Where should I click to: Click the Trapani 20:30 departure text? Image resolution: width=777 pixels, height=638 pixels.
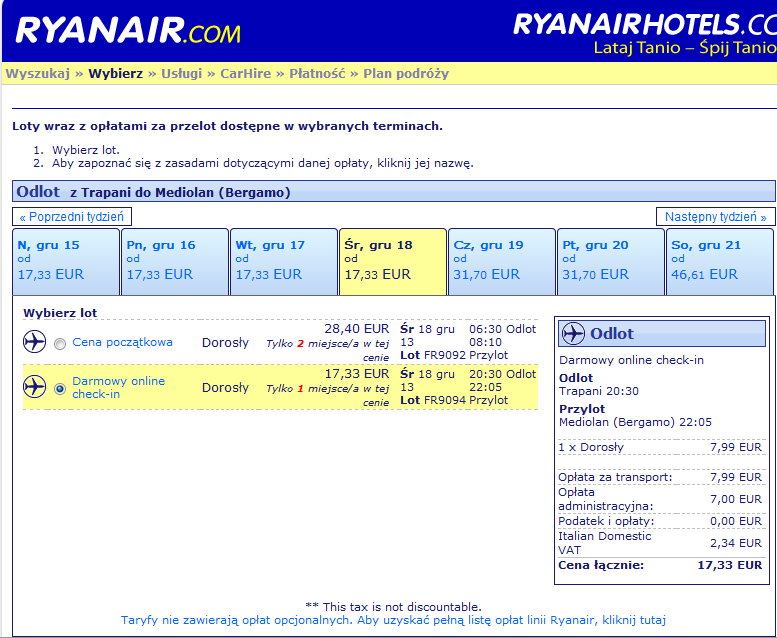(x=599, y=391)
